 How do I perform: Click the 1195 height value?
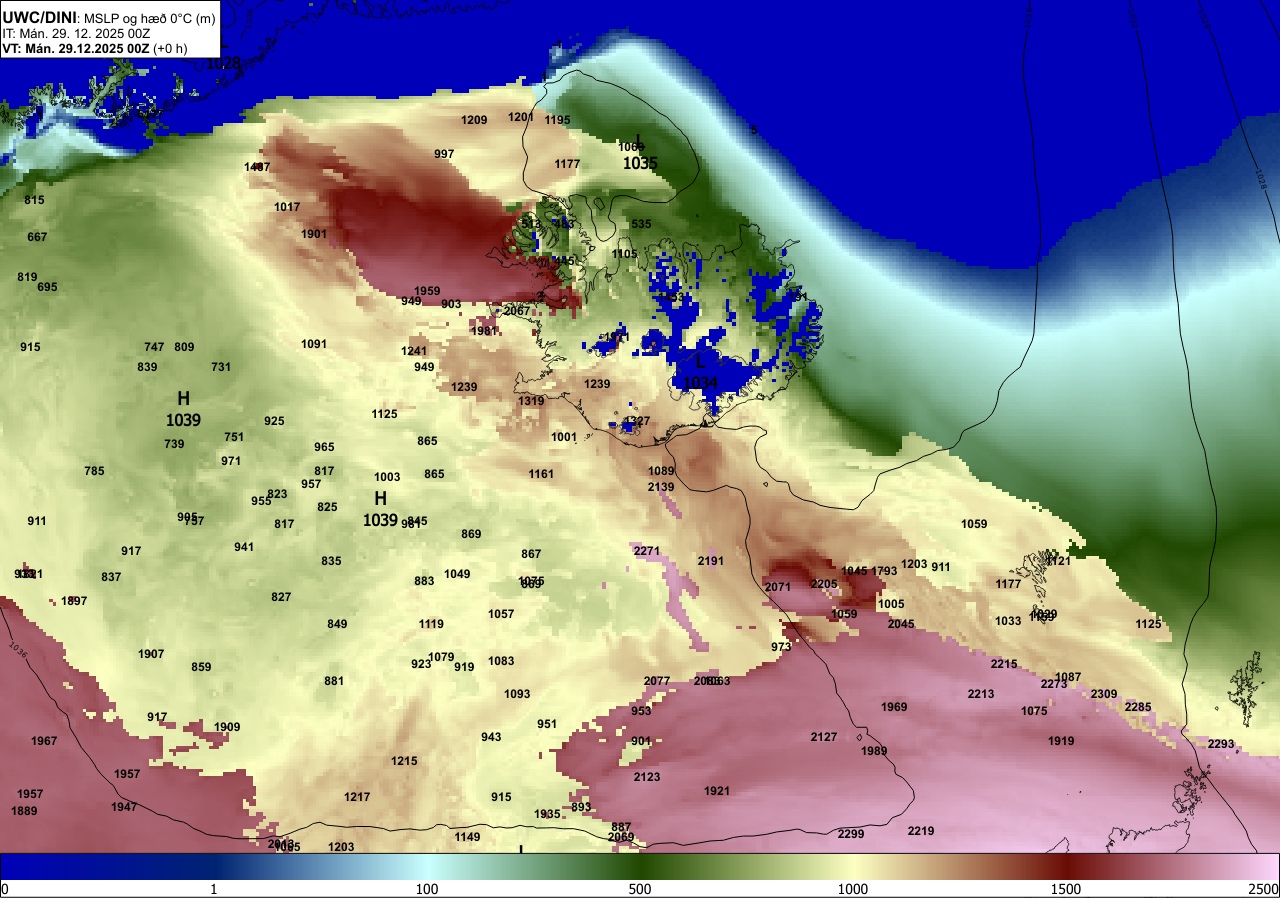pos(558,120)
